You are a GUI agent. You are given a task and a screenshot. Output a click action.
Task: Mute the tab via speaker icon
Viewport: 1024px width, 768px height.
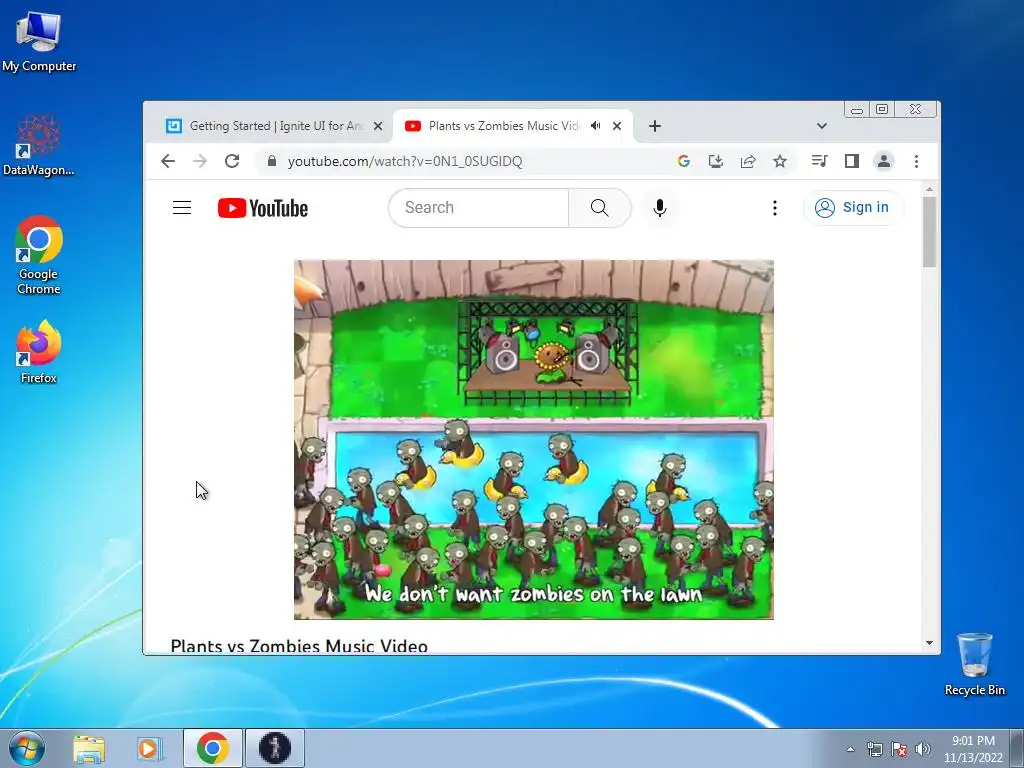click(596, 125)
